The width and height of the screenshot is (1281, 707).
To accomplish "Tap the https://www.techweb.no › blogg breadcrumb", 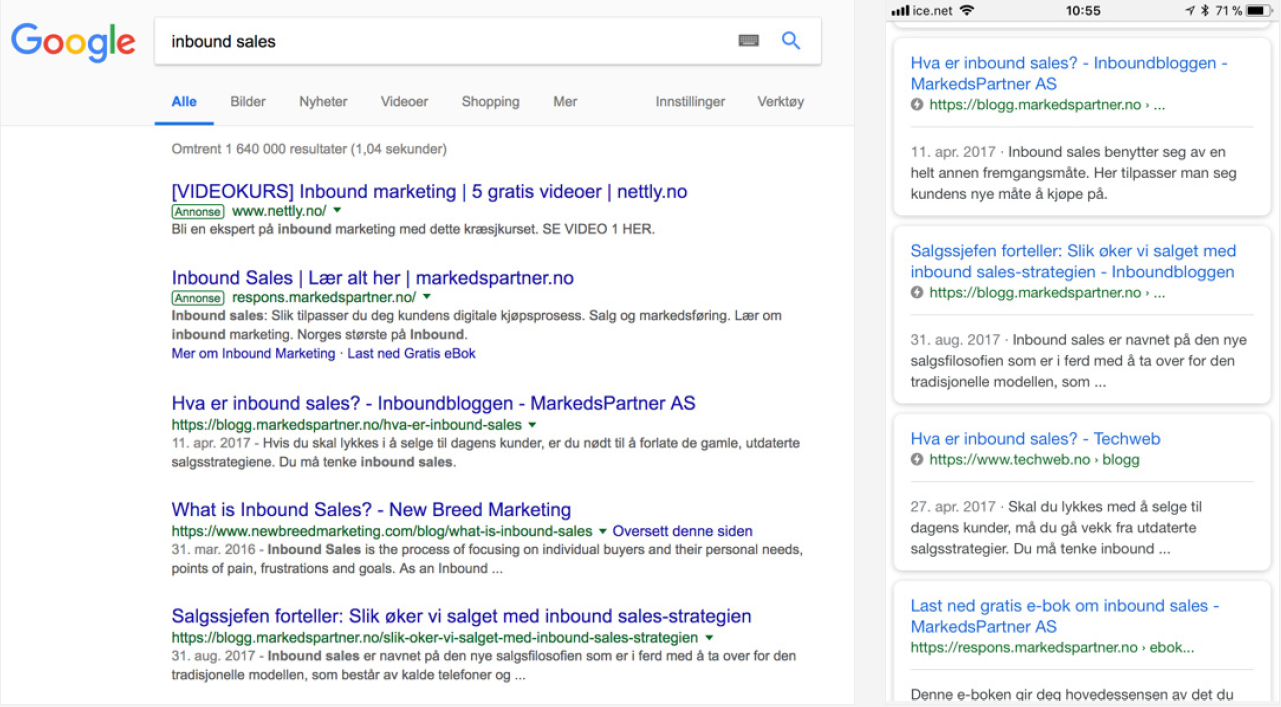I will tap(1034, 460).
